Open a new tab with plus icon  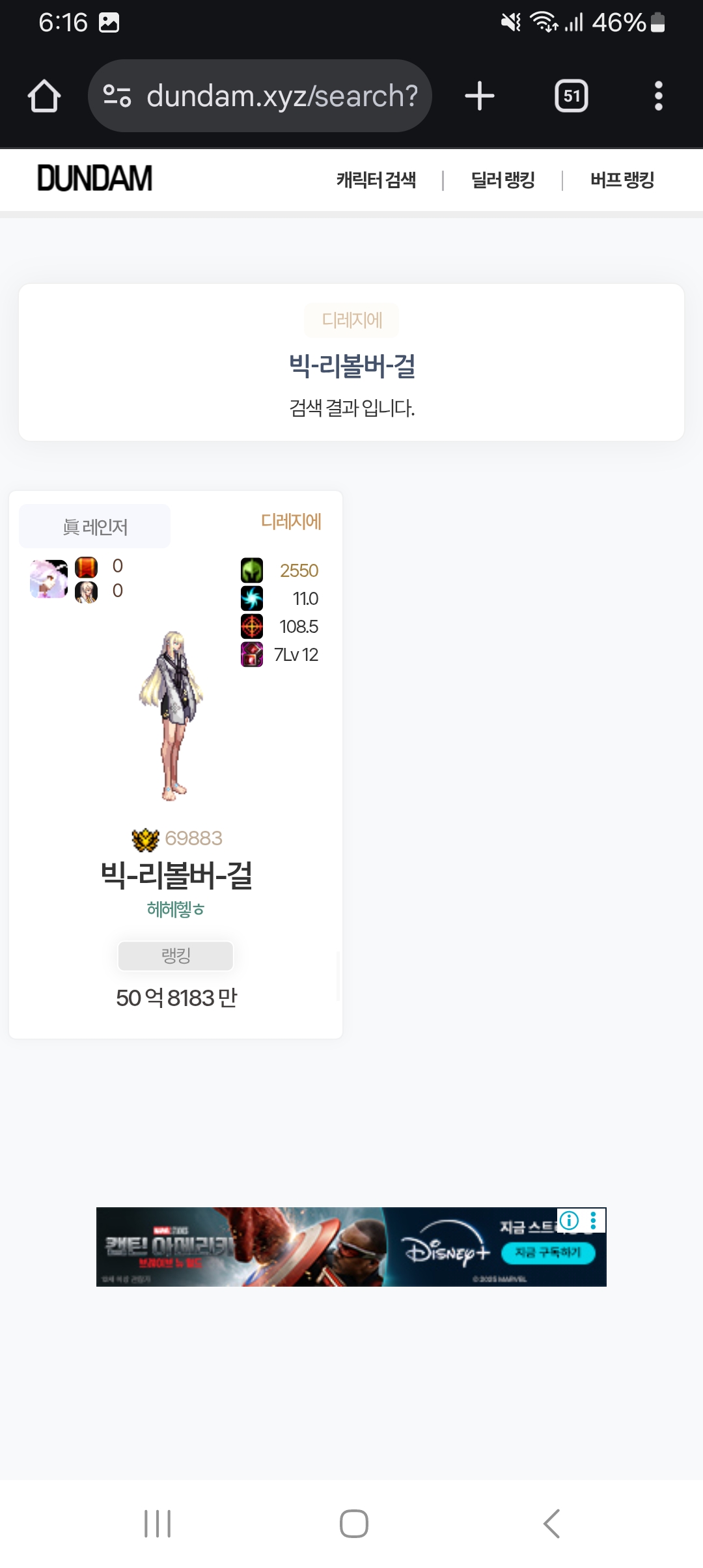point(480,96)
